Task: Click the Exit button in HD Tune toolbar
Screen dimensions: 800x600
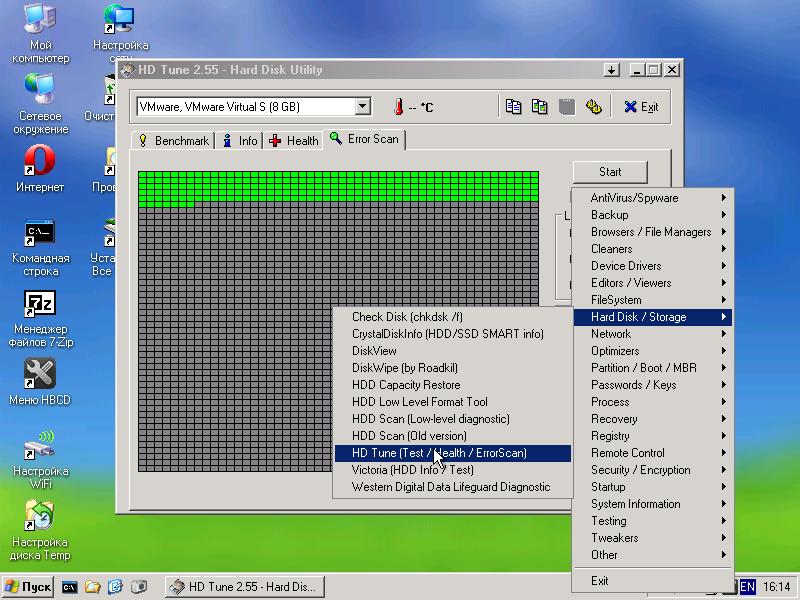Action: click(x=641, y=107)
